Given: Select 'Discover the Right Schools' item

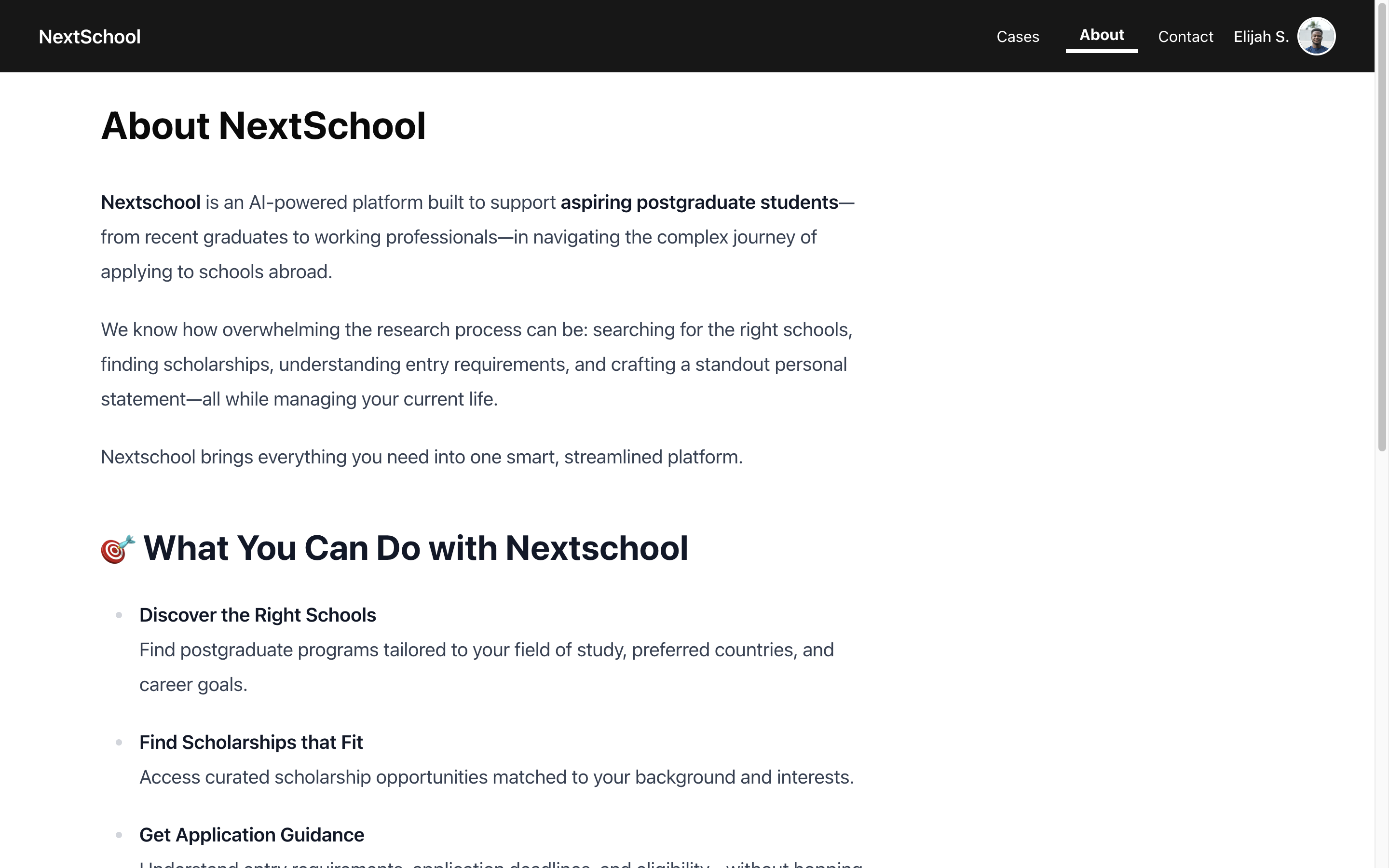Looking at the screenshot, I should pyautogui.click(x=257, y=615).
